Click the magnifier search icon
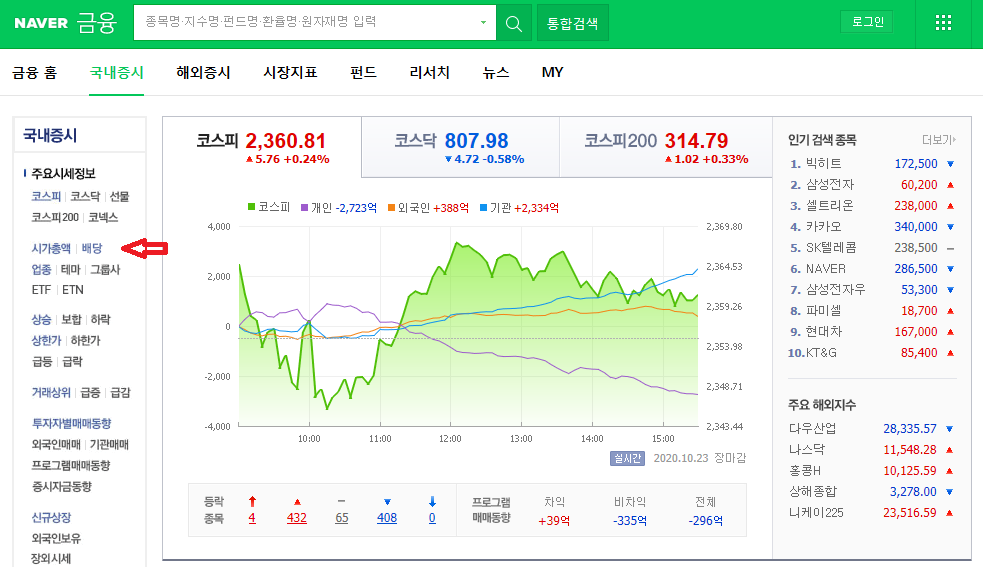This screenshot has height=567, width=983. (x=513, y=23)
